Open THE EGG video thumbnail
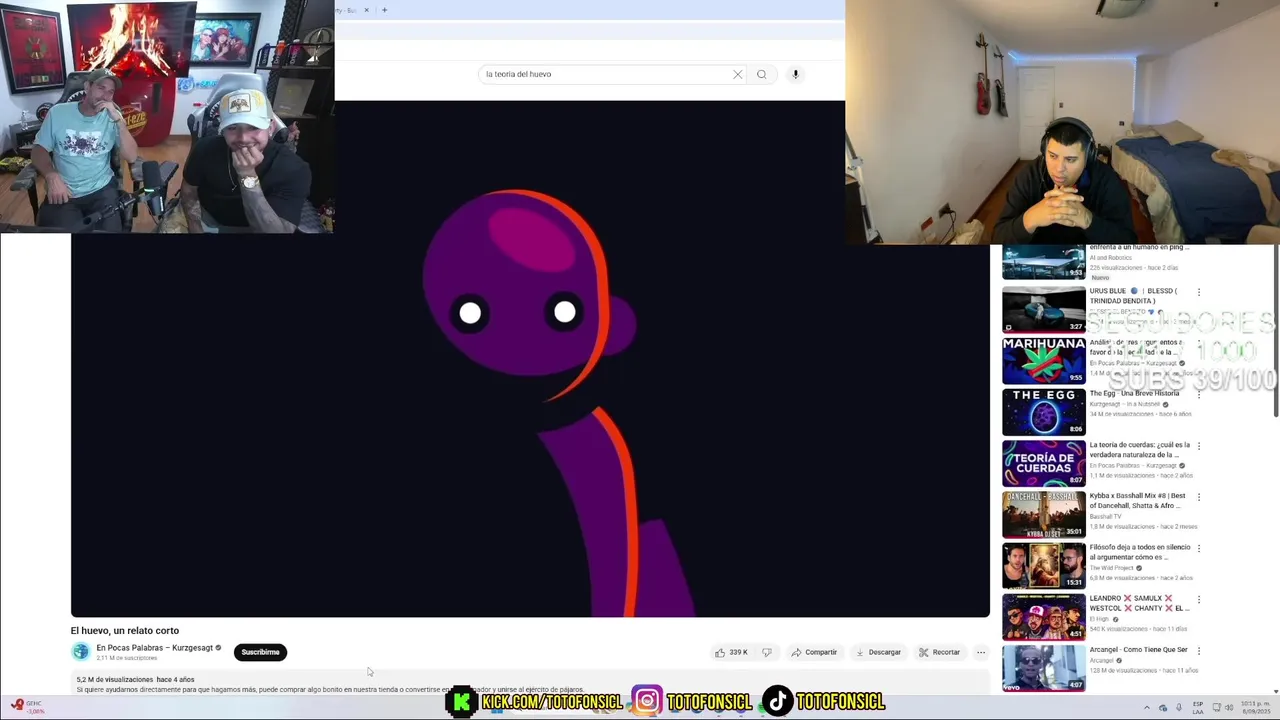The height and width of the screenshot is (720, 1280). pyautogui.click(x=1043, y=411)
